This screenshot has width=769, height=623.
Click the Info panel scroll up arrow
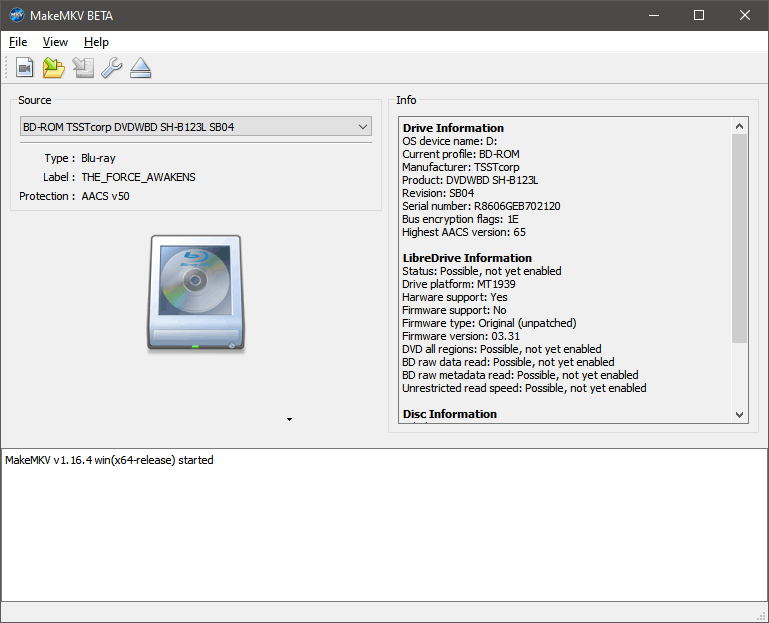coord(740,127)
